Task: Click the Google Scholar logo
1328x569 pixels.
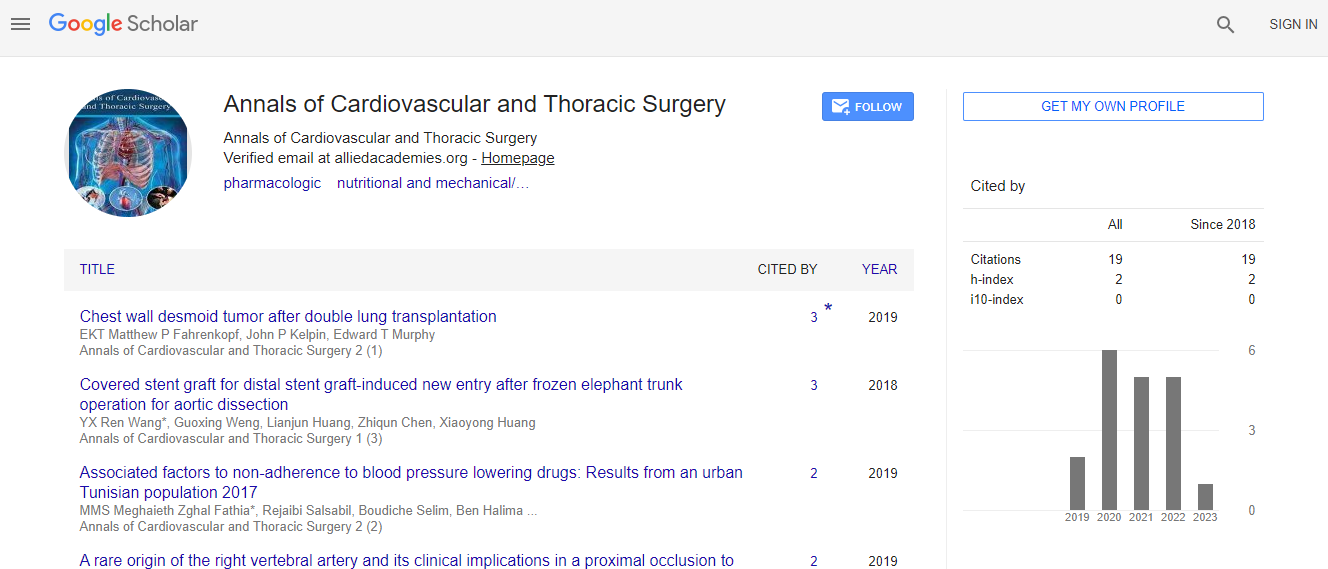Action: pos(123,24)
